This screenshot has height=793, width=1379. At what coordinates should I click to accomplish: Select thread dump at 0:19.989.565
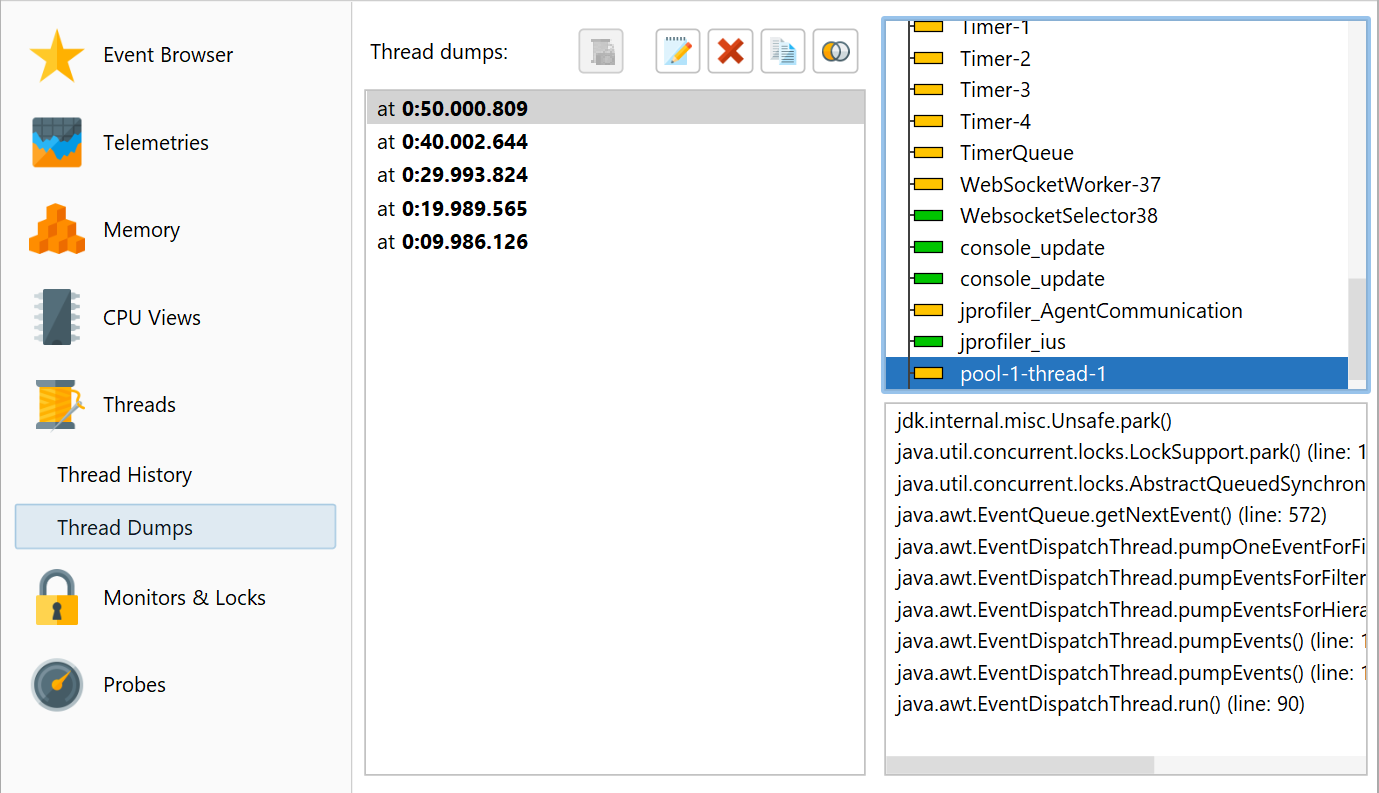click(615, 209)
